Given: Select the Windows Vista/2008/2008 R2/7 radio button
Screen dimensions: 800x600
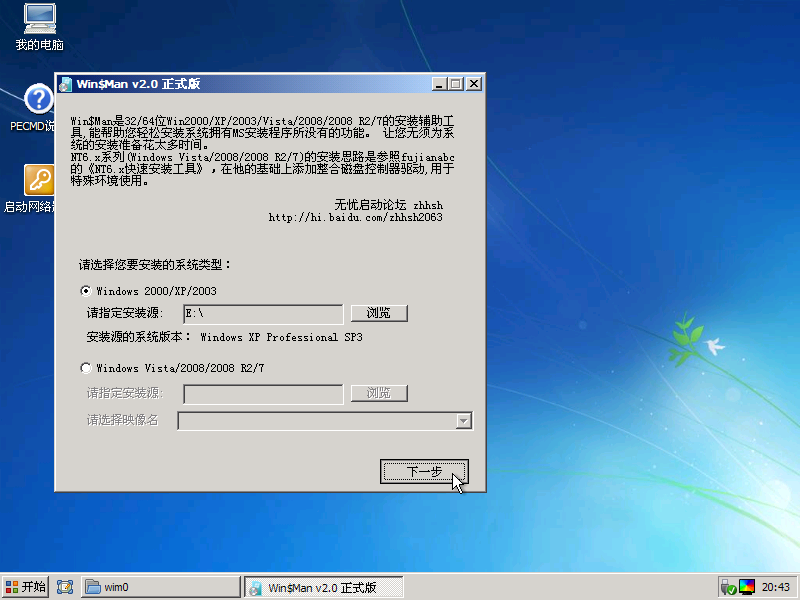Looking at the screenshot, I should tap(85, 368).
